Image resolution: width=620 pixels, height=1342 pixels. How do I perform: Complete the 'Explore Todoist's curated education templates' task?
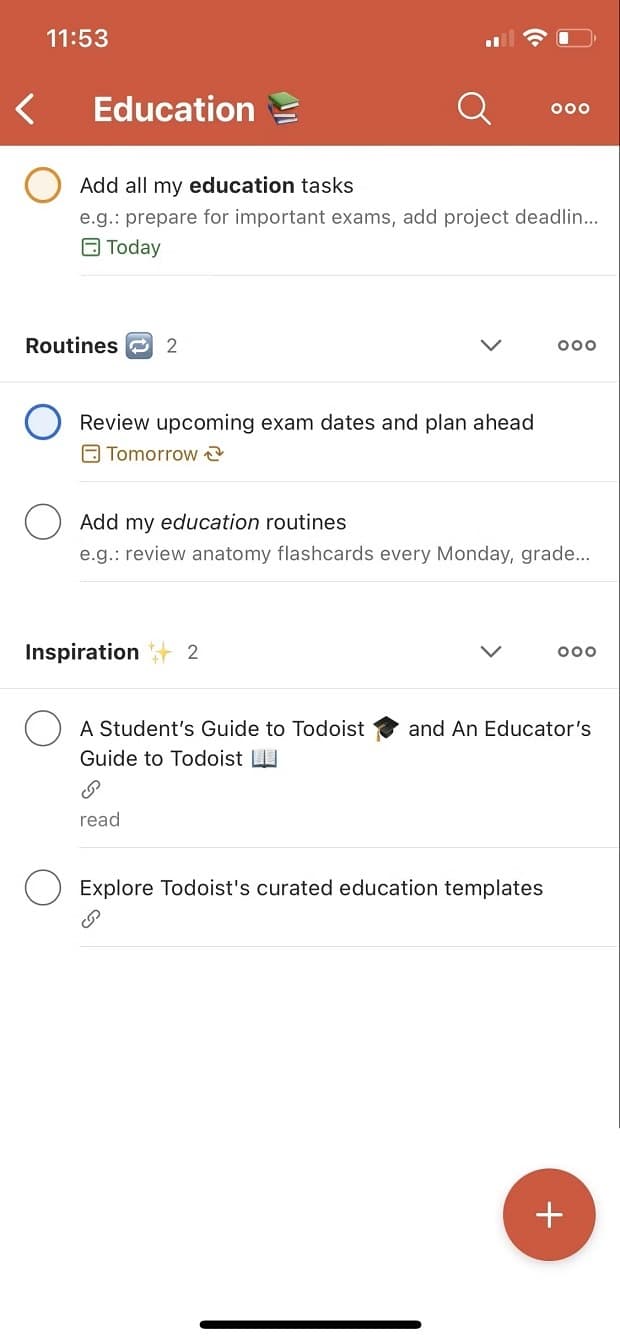coord(43,887)
